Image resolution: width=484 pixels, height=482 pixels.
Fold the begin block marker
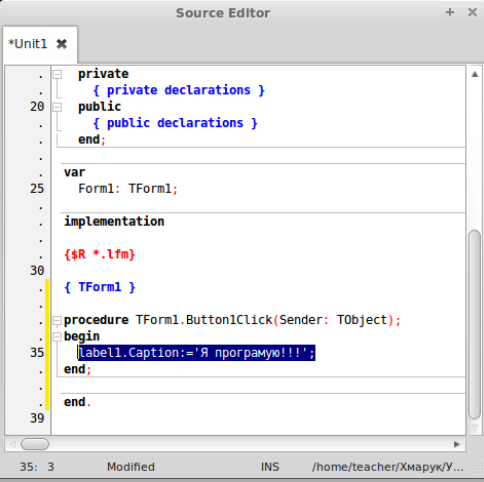click(57, 336)
